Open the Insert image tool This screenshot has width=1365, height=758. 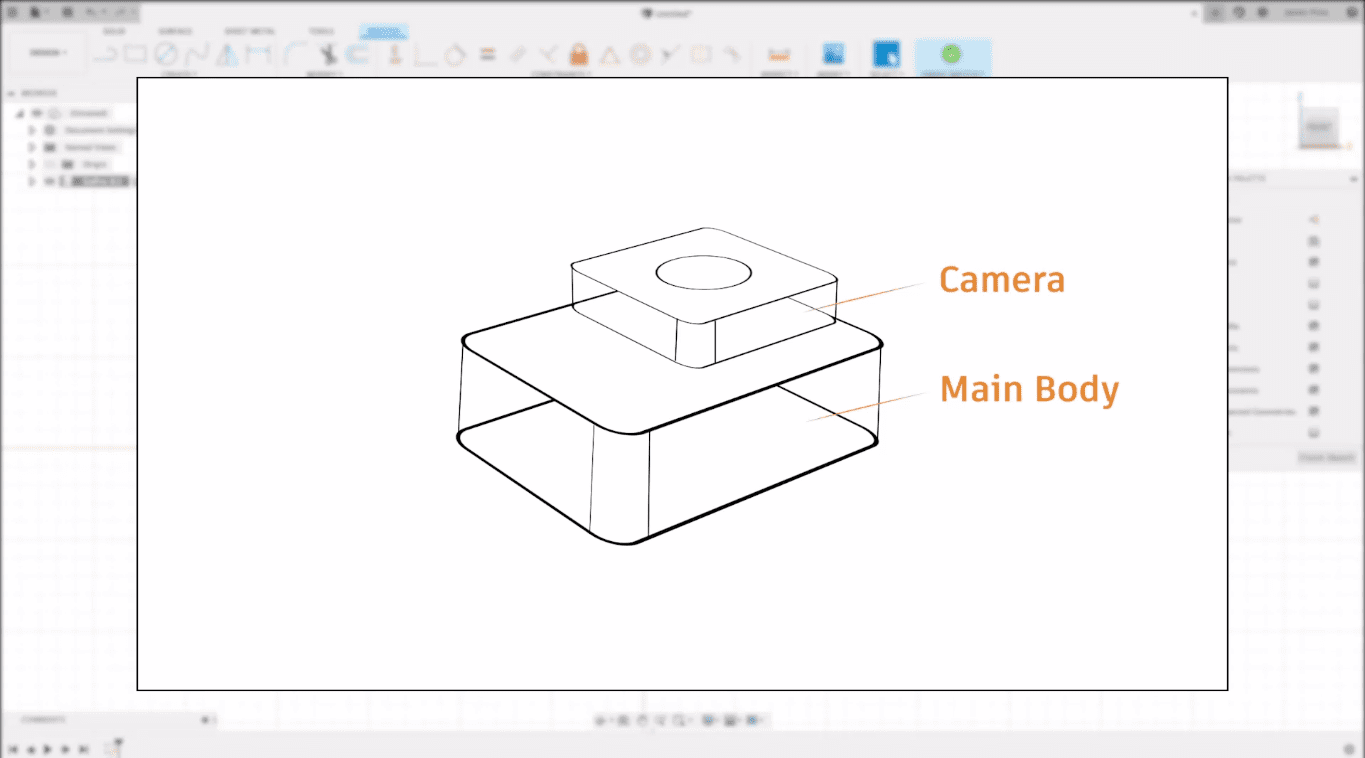tap(833, 53)
